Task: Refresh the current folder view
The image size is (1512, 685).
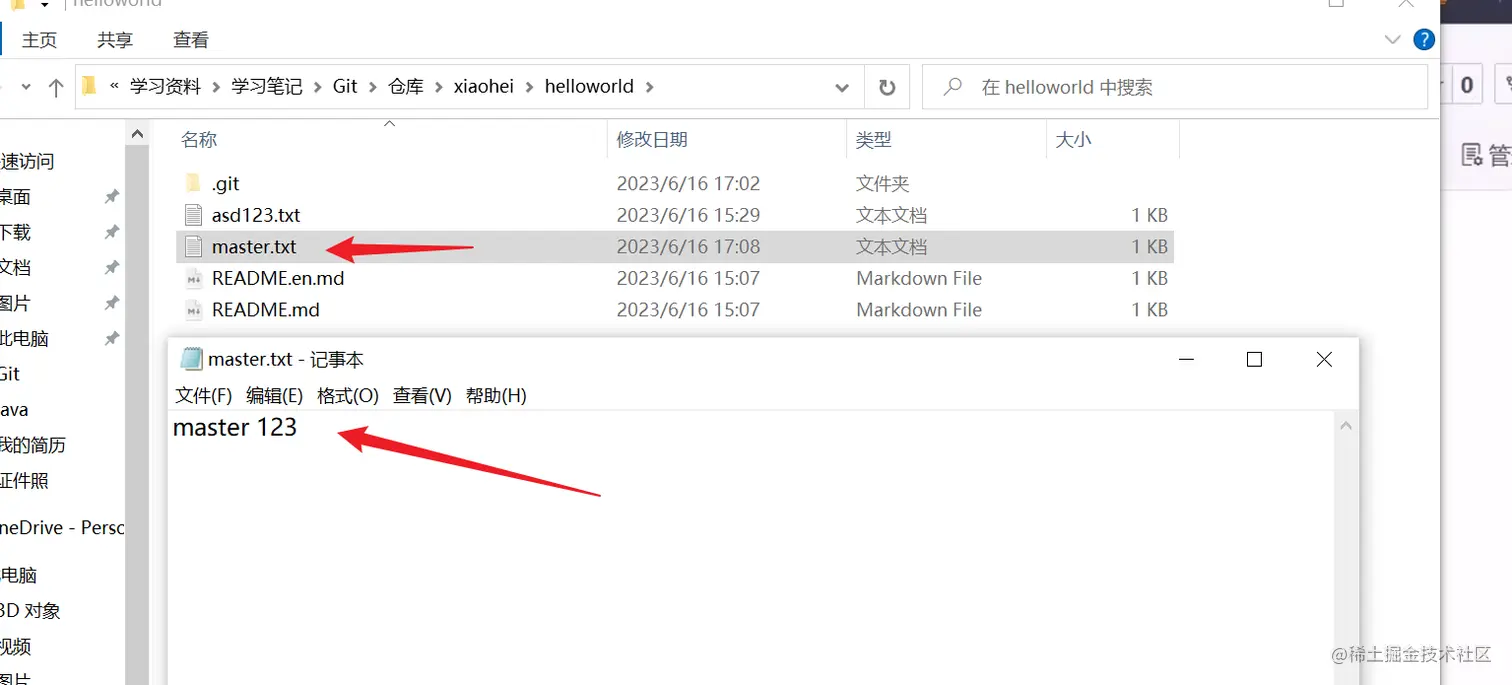Action: click(887, 88)
